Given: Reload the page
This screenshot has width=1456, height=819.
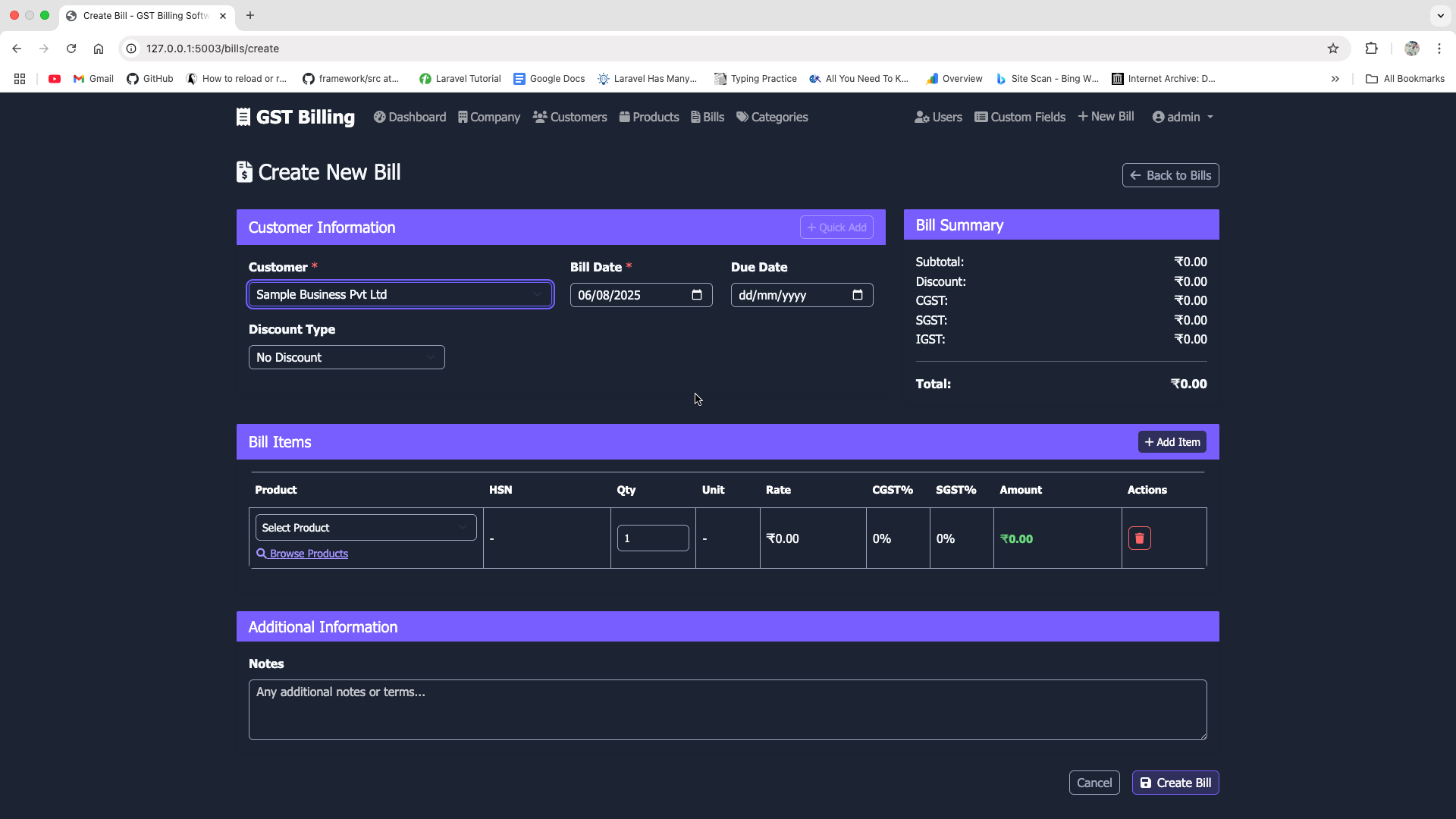Looking at the screenshot, I should (x=71, y=49).
